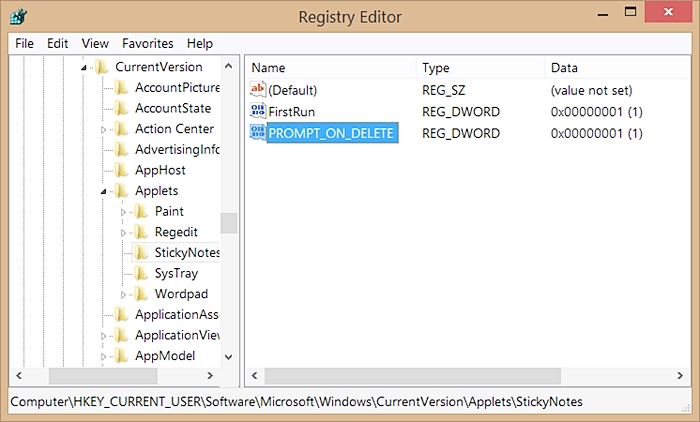Expand the Wordpad tree node
The image size is (700, 422).
click(123, 295)
